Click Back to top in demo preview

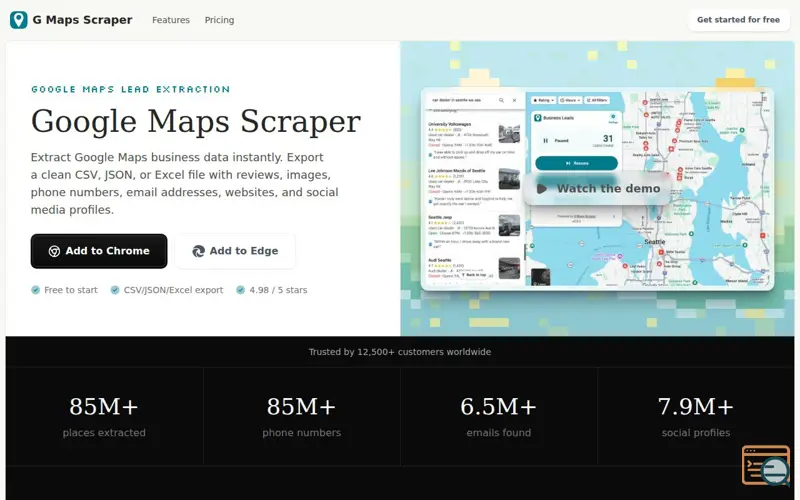click(x=474, y=275)
